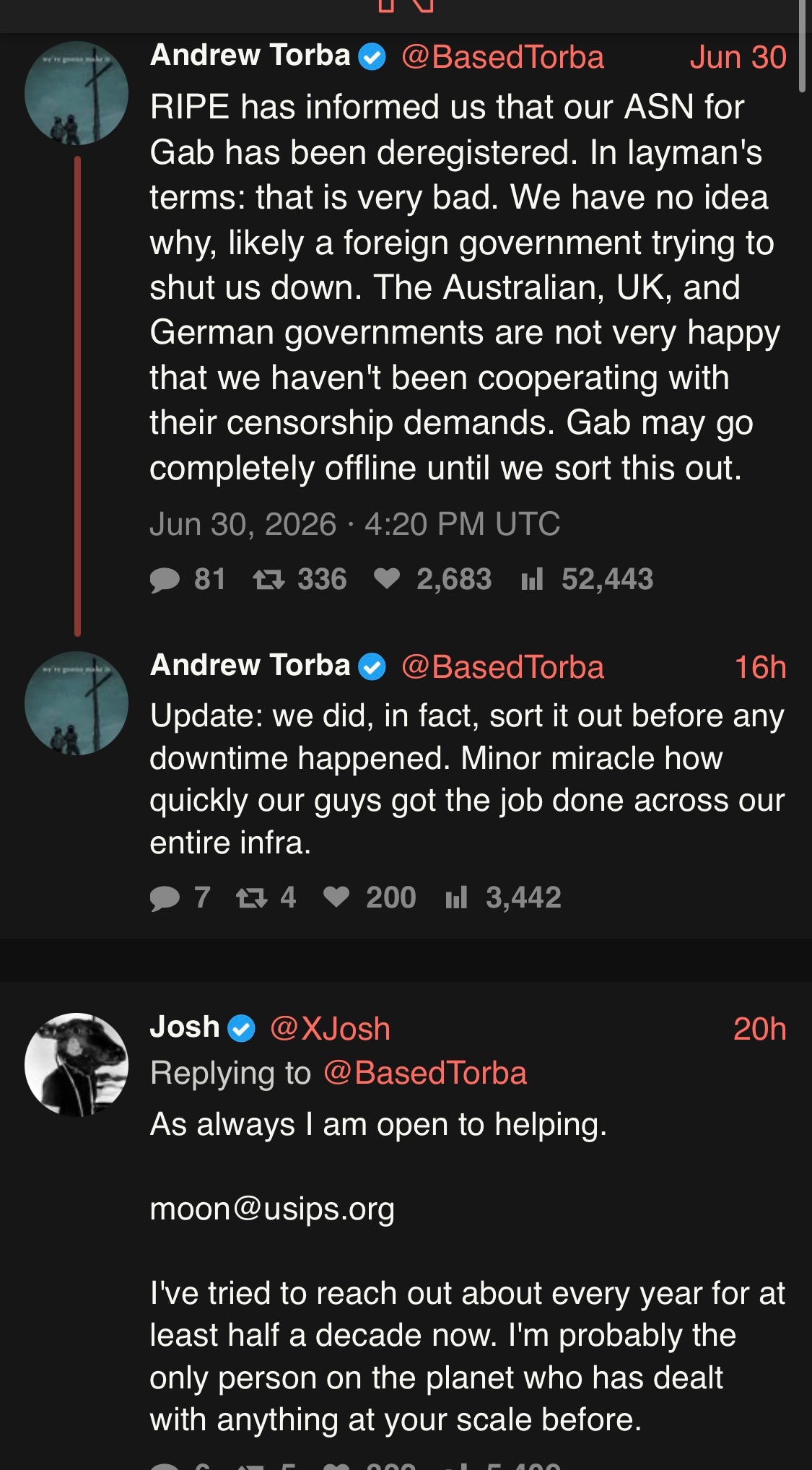
Task: Click the Jun 30, 2026 4:20 PM UTC timestamp
Action: (354, 524)
